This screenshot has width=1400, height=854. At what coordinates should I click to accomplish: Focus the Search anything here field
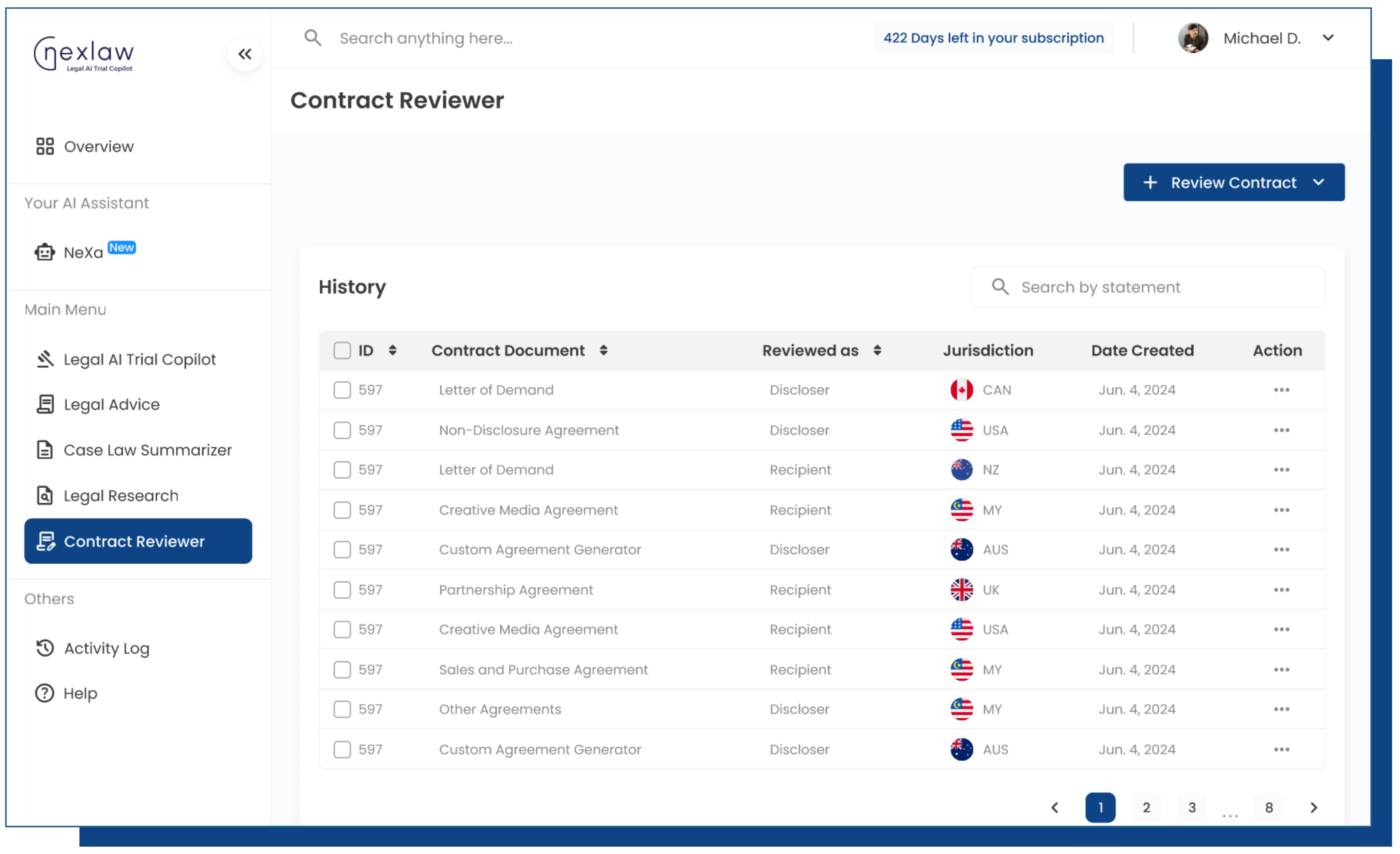426,38
